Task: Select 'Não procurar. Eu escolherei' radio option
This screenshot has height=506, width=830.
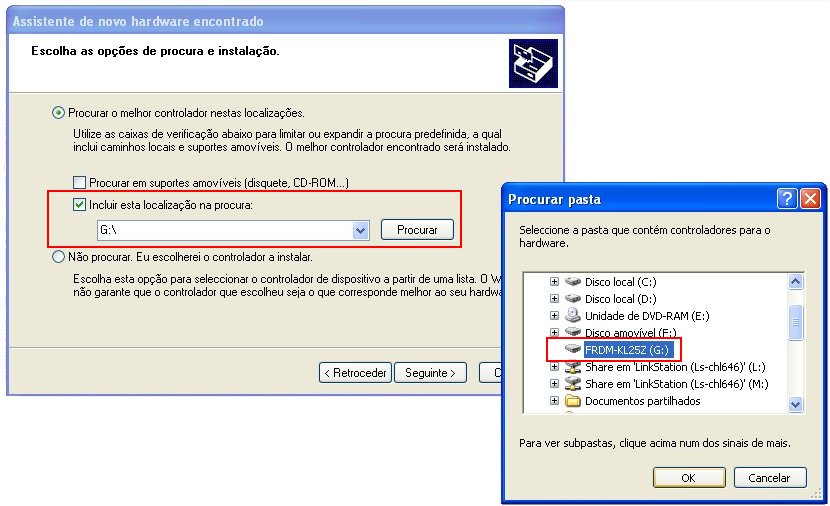Action: (58, 257)
